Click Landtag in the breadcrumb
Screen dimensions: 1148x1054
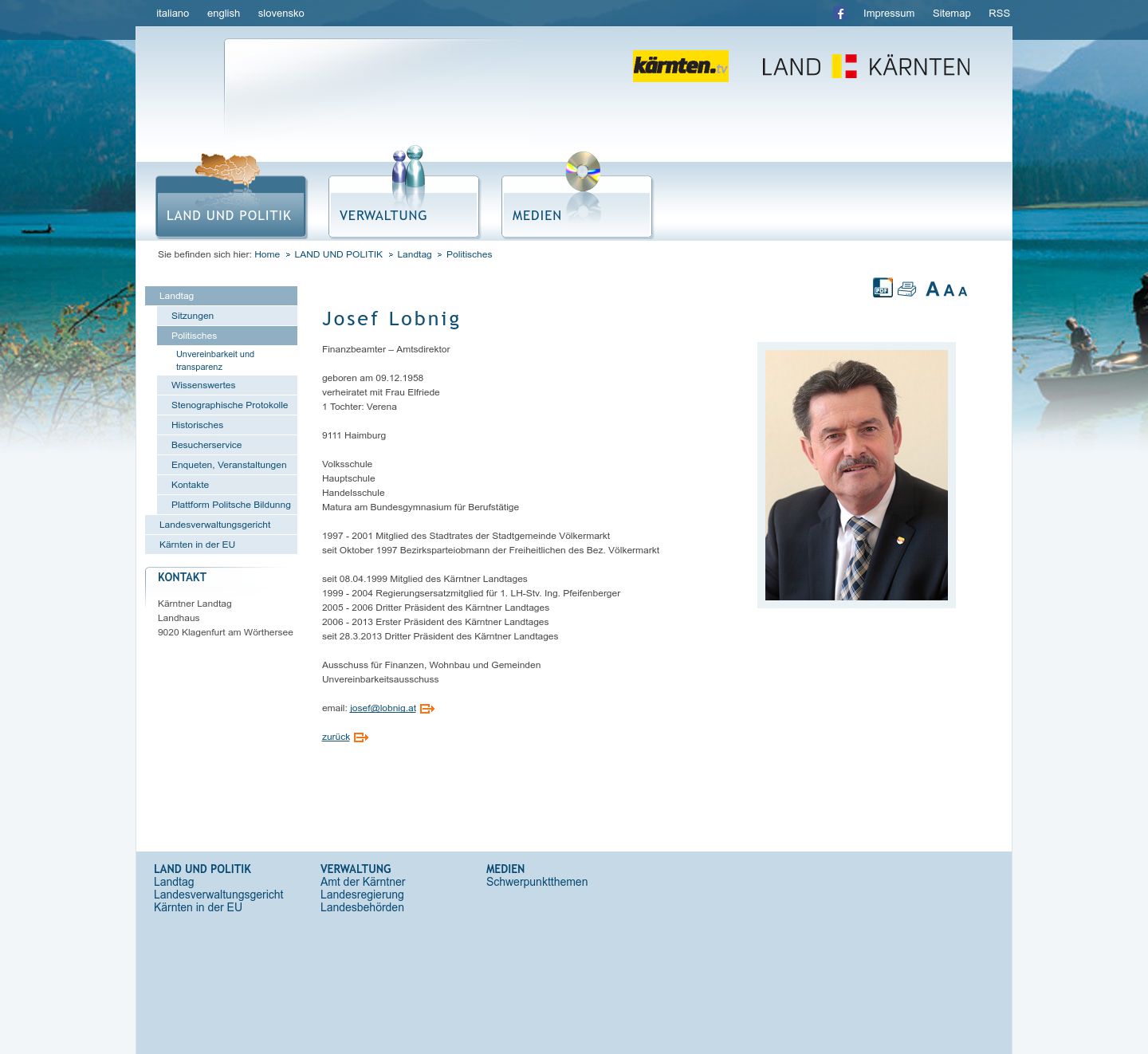pyautogui.click(x=415, y=254)
